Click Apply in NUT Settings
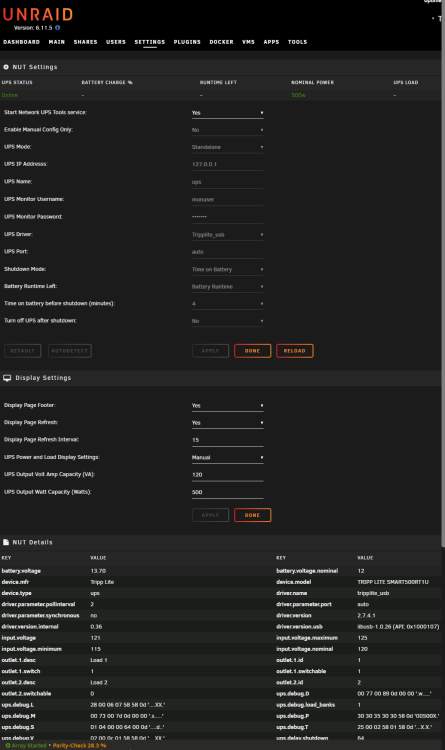The image size is (445, 750). 211,351
